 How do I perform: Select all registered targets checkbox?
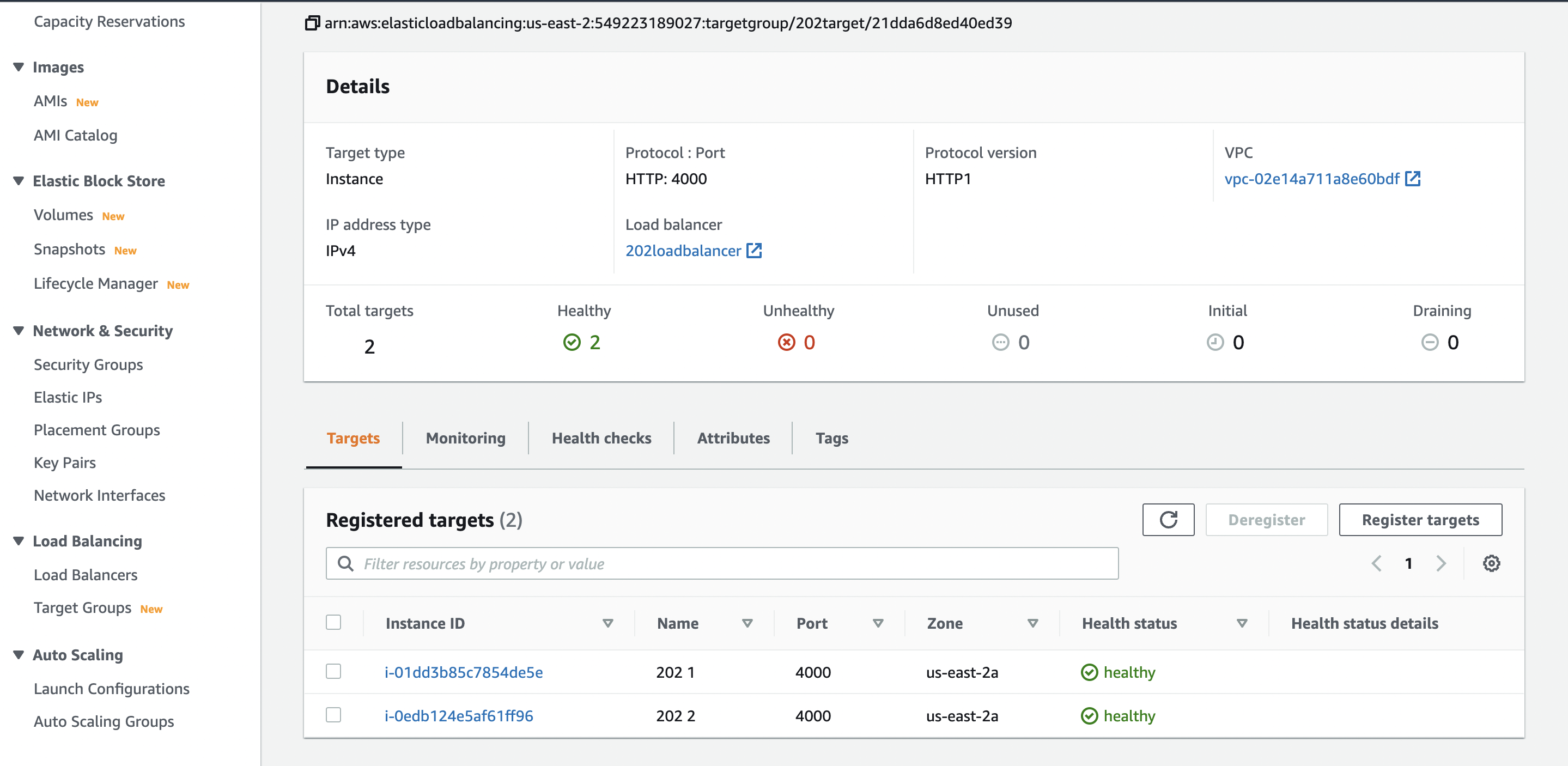click(333, 622)
